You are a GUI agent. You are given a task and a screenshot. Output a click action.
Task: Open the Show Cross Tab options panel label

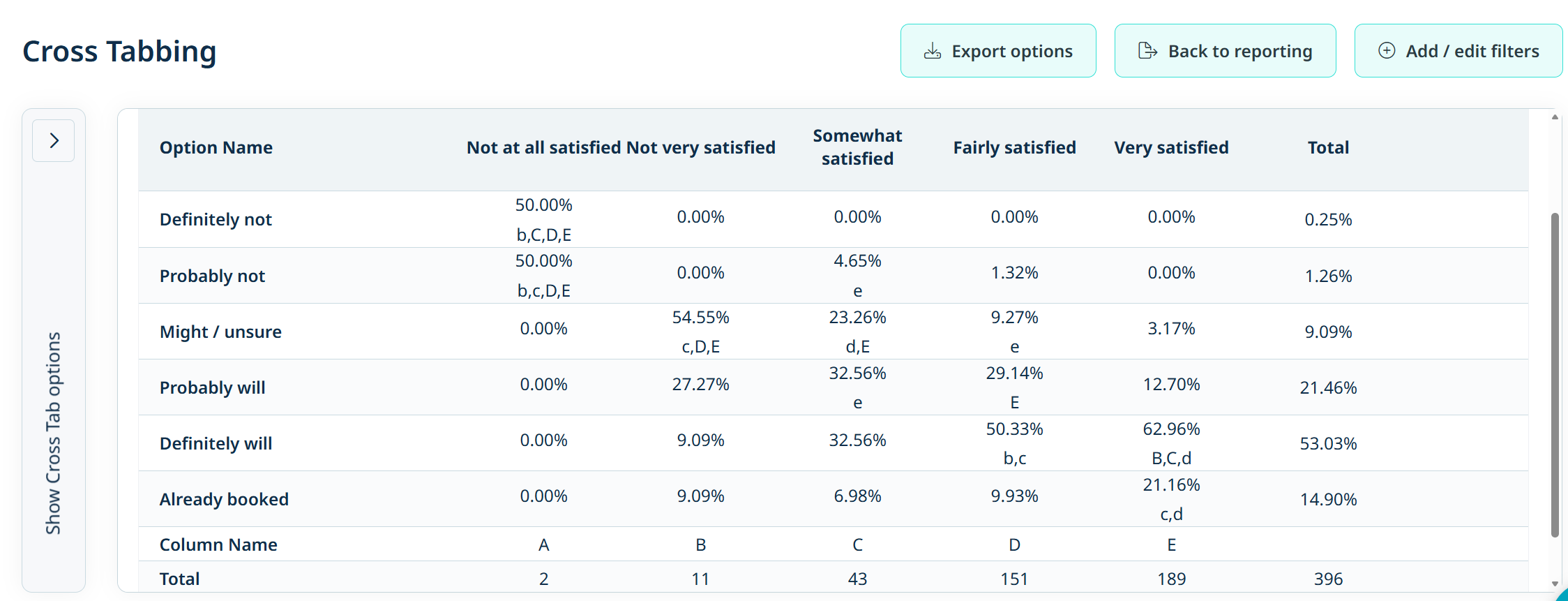point(54,433)
